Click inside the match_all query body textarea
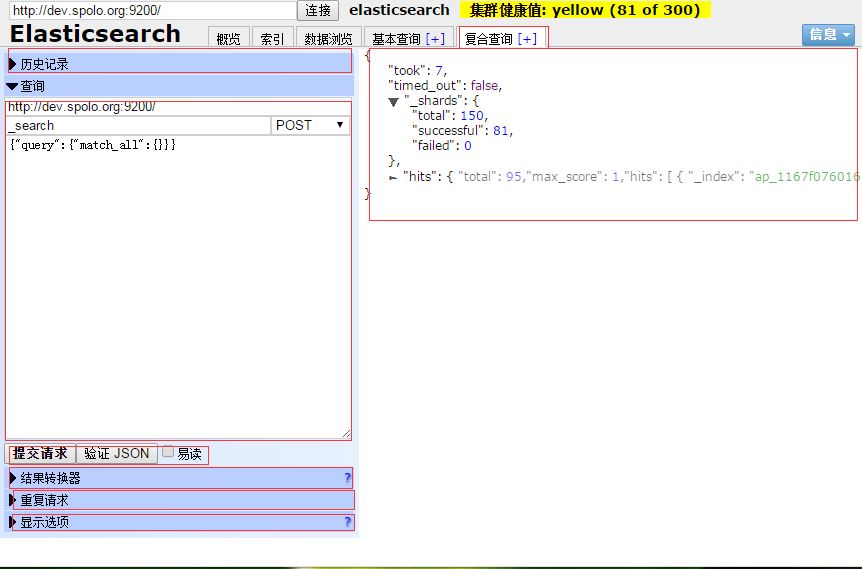The image size is (862, 569). (x=178, y=287)
